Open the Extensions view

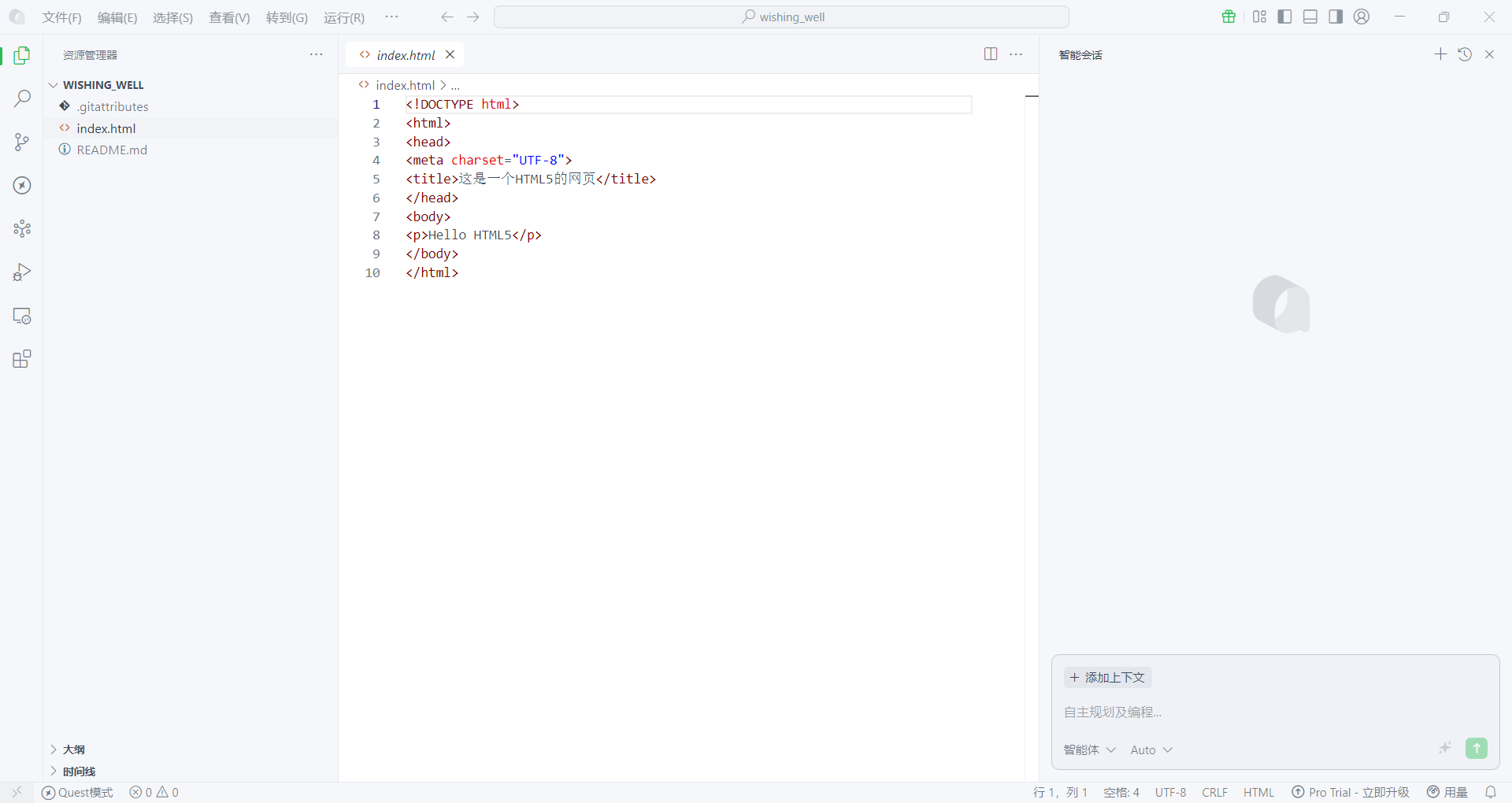point(22,359)
